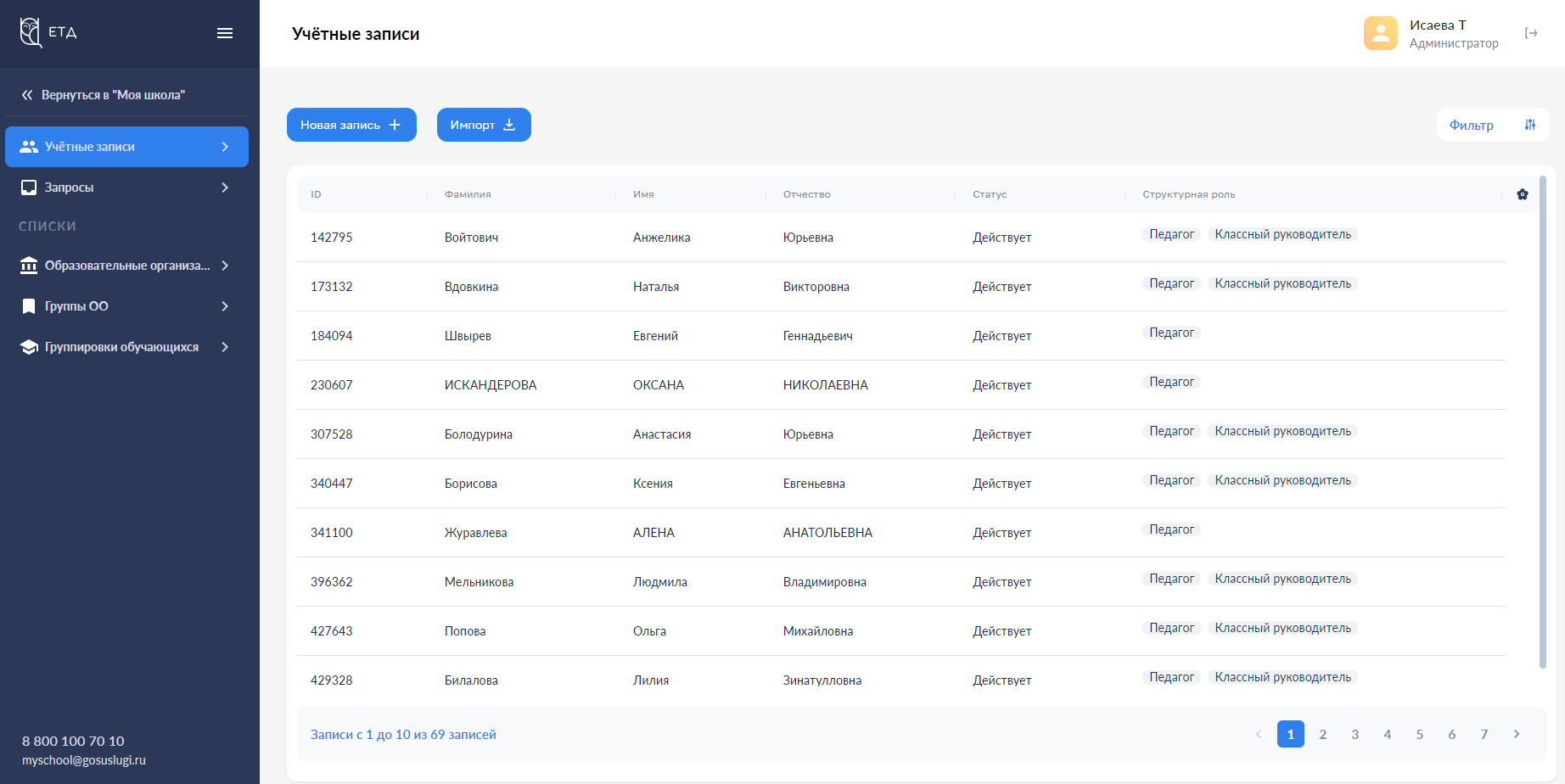Click Классный руководитель tag in Билалова row
The image size is (1565, 784).
click(1282, 677)
